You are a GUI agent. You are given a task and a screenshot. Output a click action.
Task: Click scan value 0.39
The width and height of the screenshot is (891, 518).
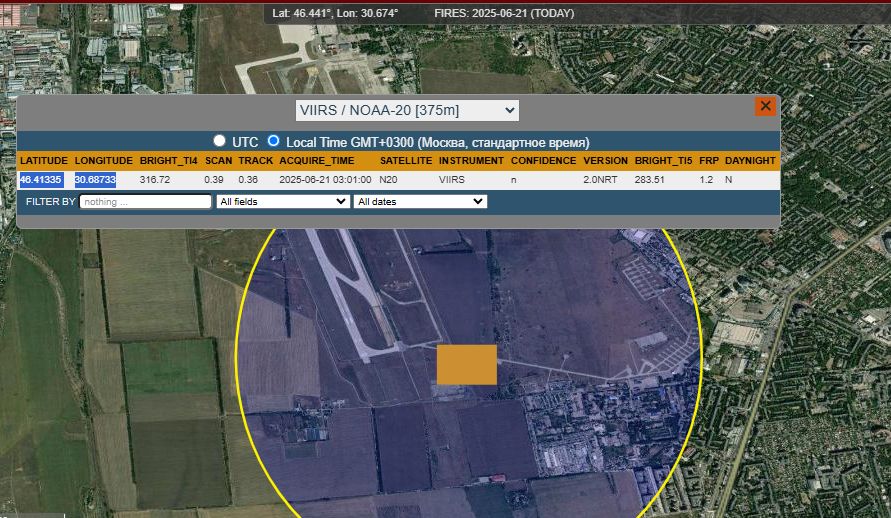click(x=214, y=179)
